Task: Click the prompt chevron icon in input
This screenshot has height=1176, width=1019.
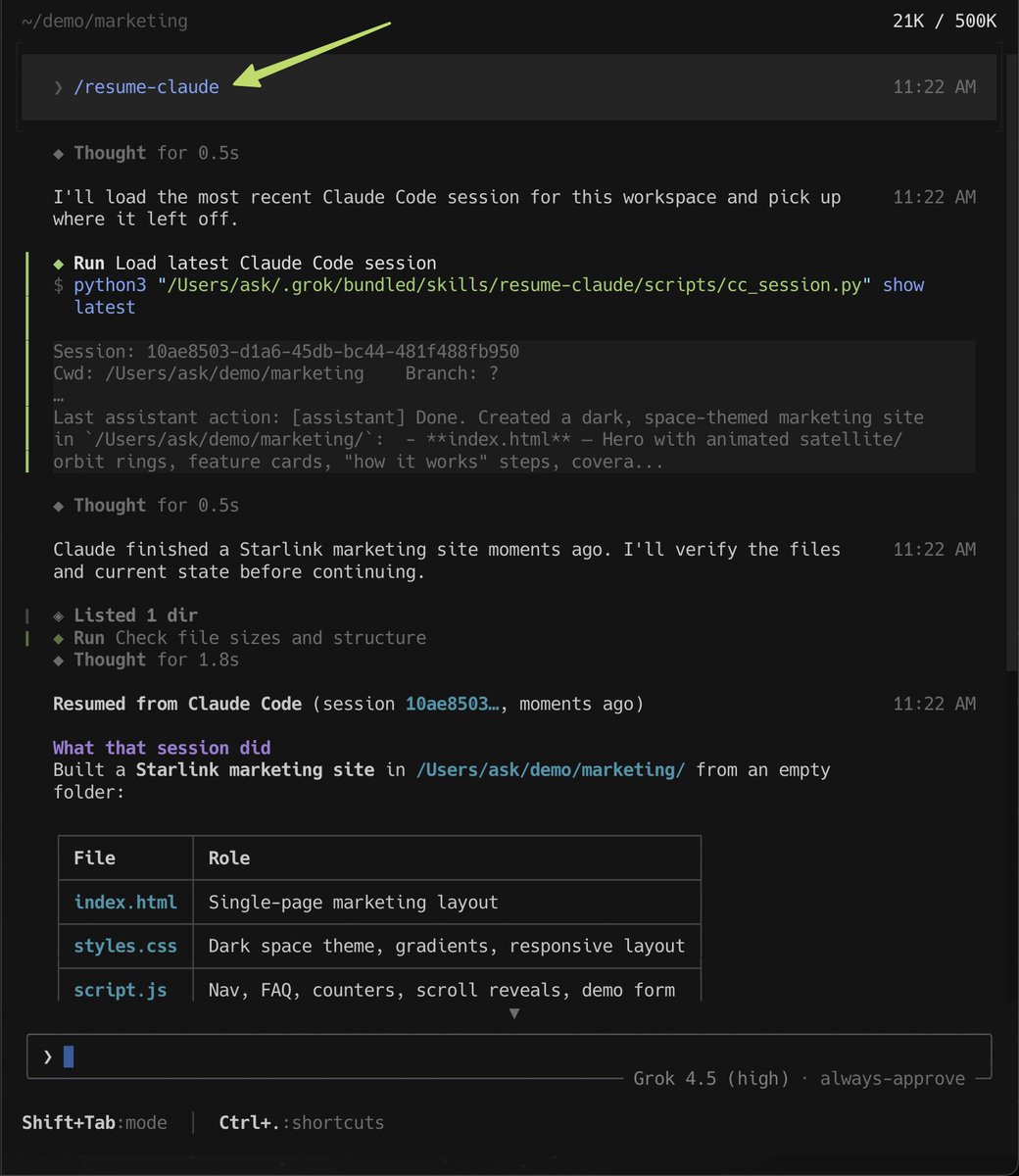Action: pyautogui.click(x=47, y=1056)
